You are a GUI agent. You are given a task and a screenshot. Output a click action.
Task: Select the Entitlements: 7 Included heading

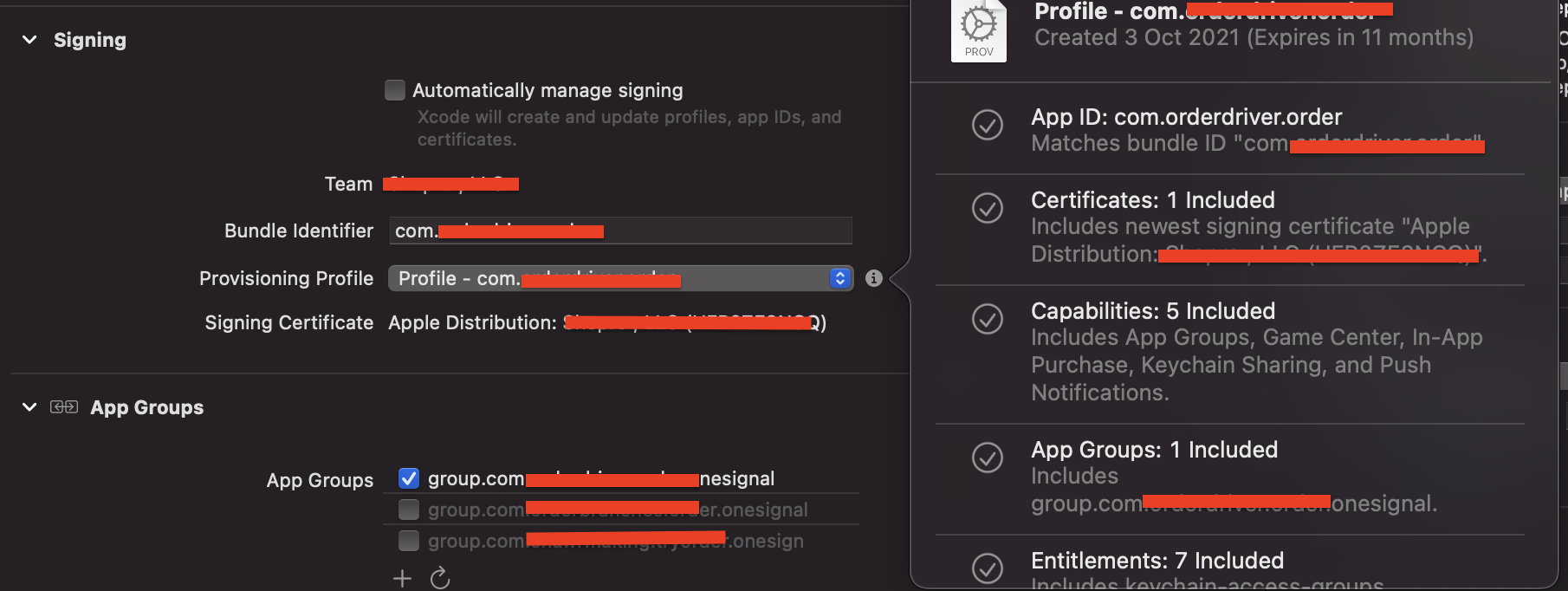1157,561
